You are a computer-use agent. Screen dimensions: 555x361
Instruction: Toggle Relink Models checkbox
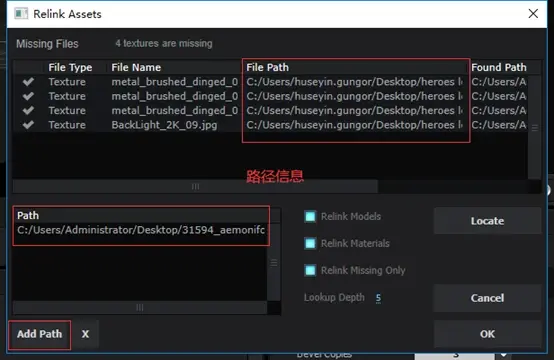310,217
